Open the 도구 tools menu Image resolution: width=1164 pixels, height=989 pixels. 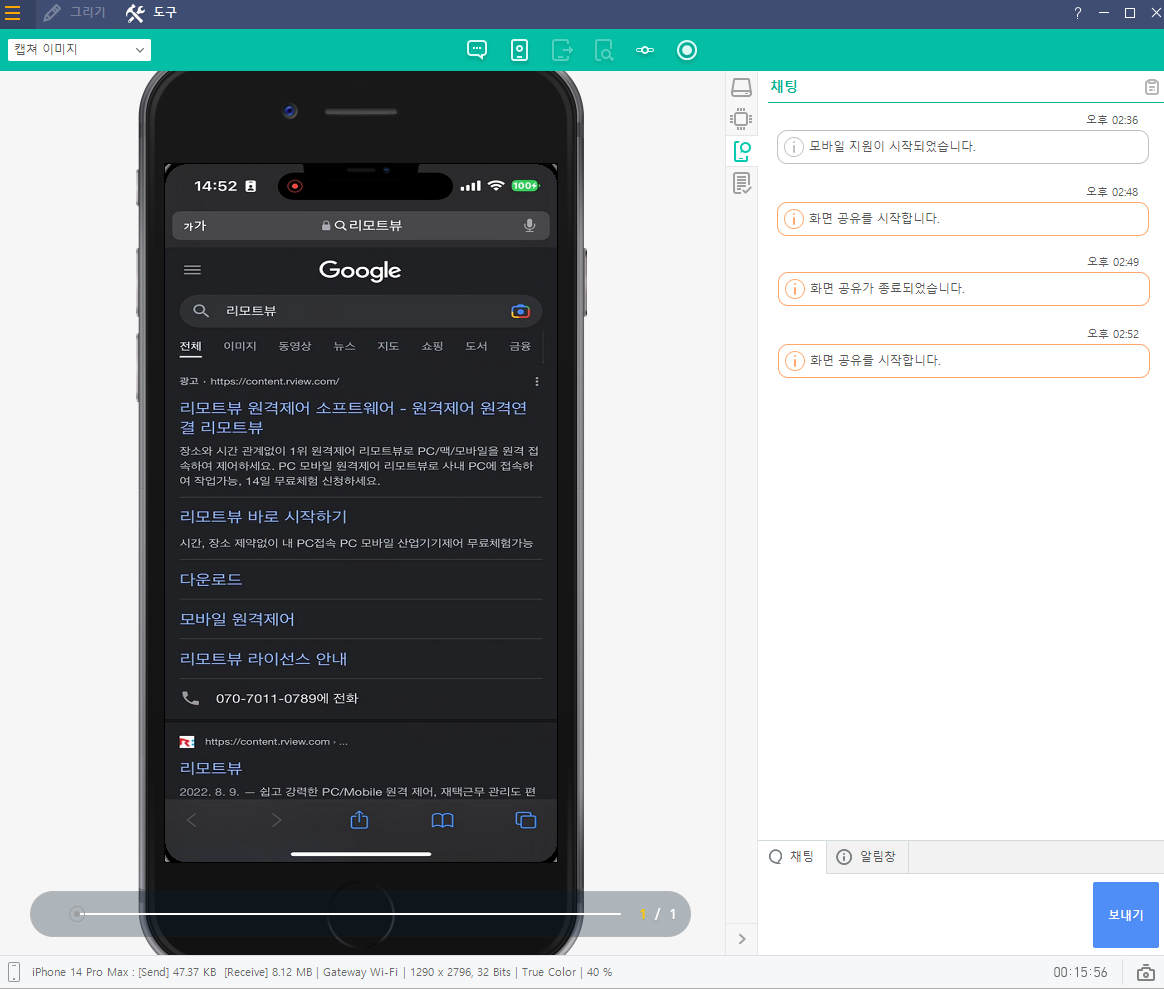(151, 13)
